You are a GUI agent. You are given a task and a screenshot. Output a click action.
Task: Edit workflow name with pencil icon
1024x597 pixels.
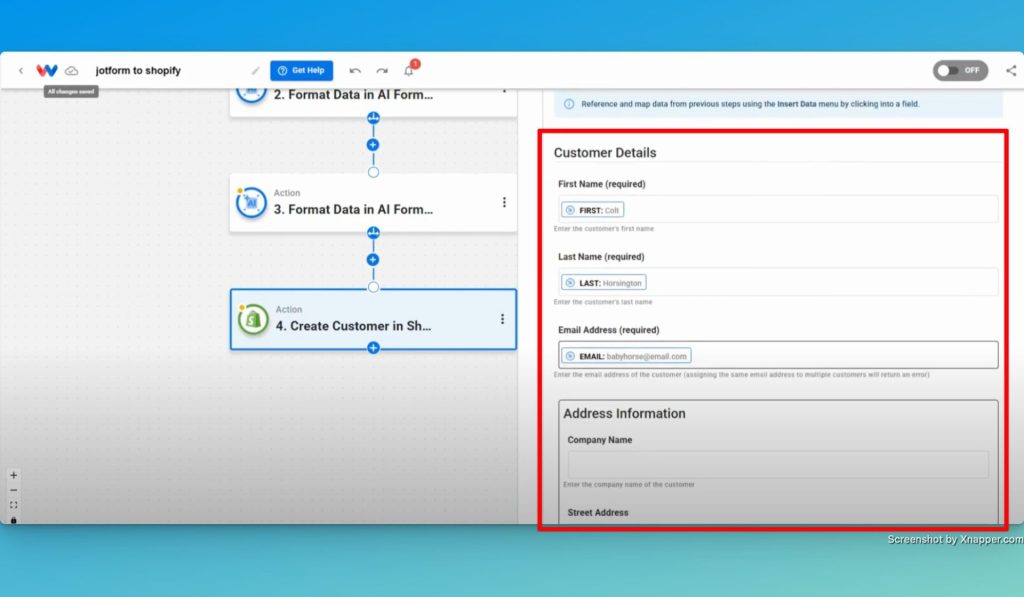[x=255, y=71]
